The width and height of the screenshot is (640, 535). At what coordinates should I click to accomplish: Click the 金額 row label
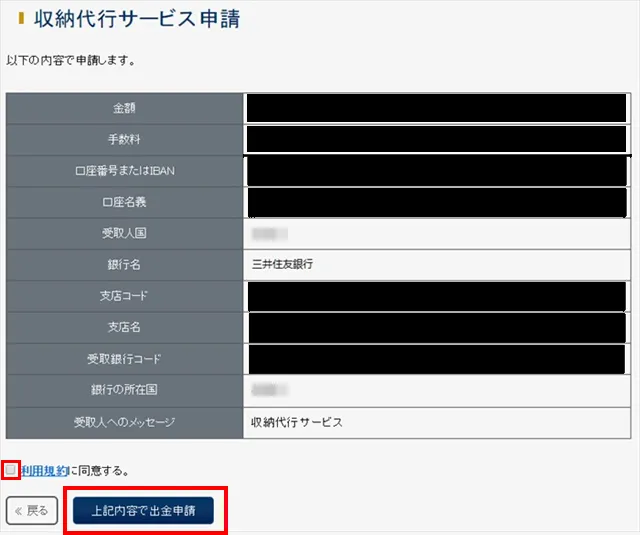click(125, 108)
